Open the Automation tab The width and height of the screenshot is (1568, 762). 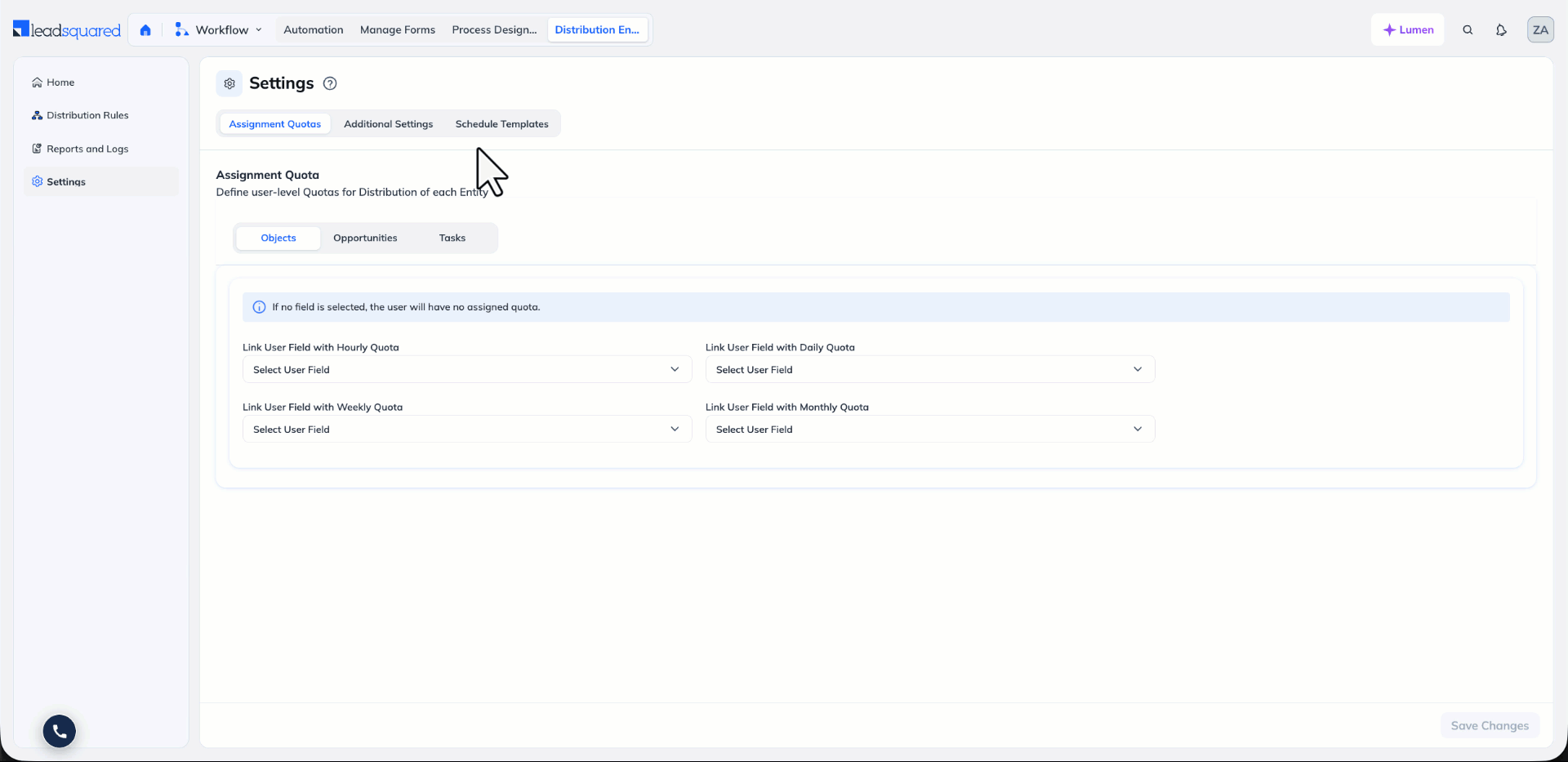click(x=314, y=30)
